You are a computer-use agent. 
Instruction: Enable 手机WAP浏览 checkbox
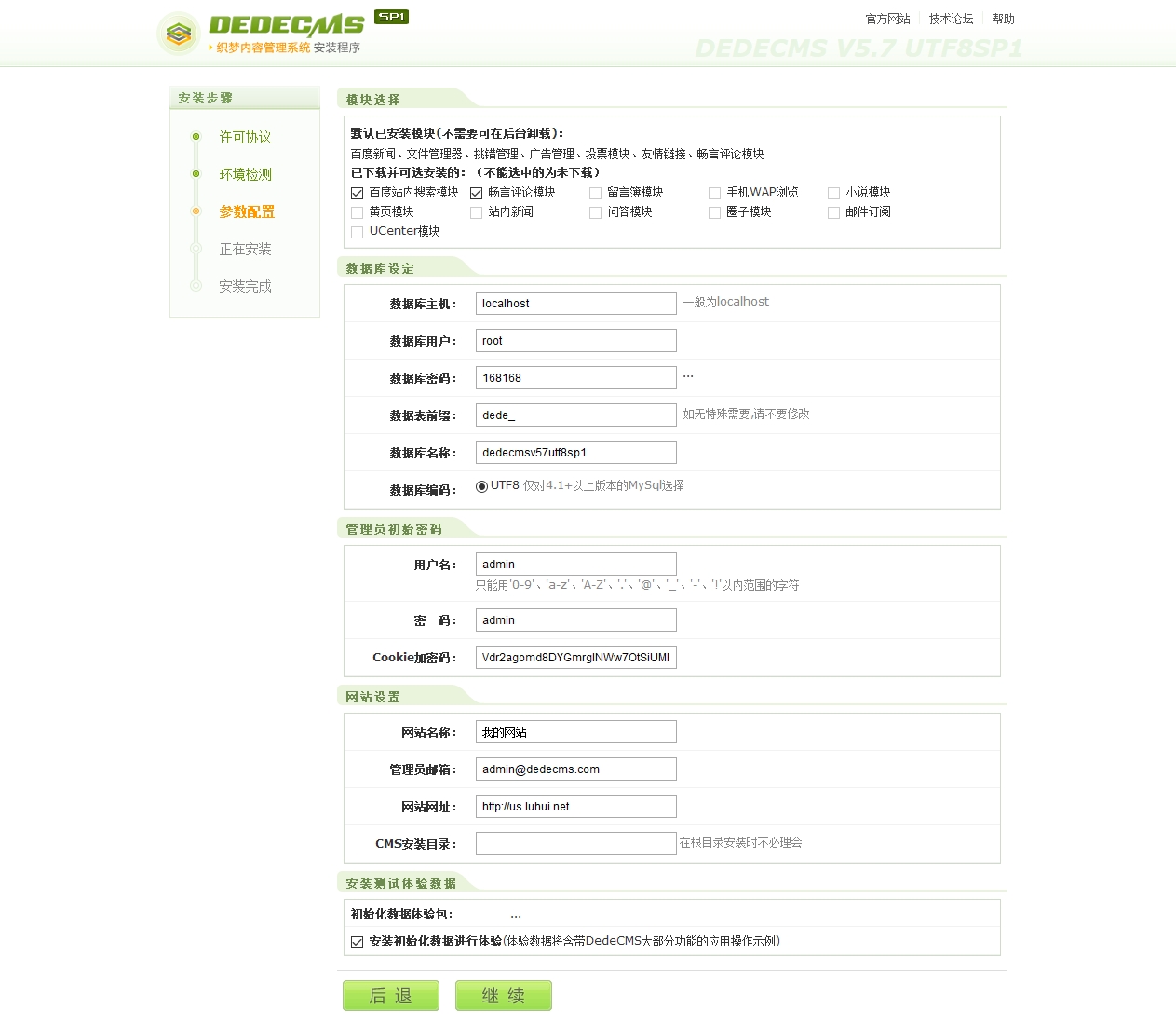click(x=714, y=193)
